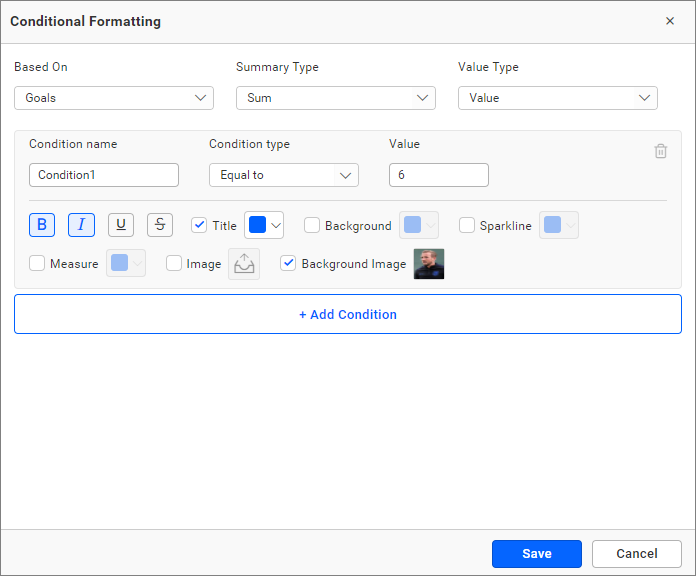This screenshot has width=696, height=576.
Task: Open the Condition type dropdown
Action: (284, 175)
